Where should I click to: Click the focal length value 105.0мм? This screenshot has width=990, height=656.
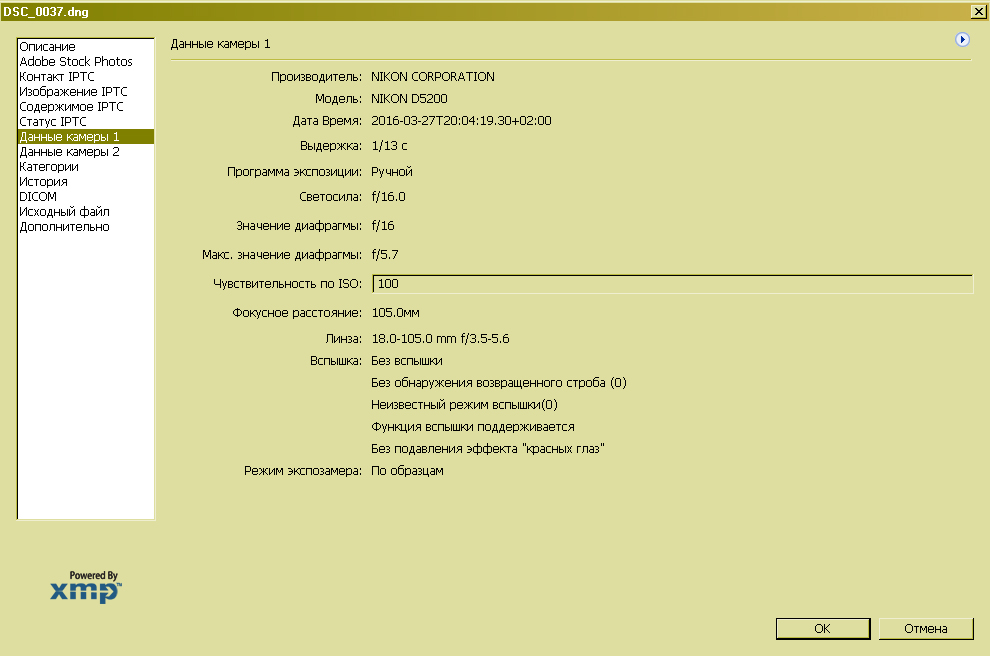[396, 313]
